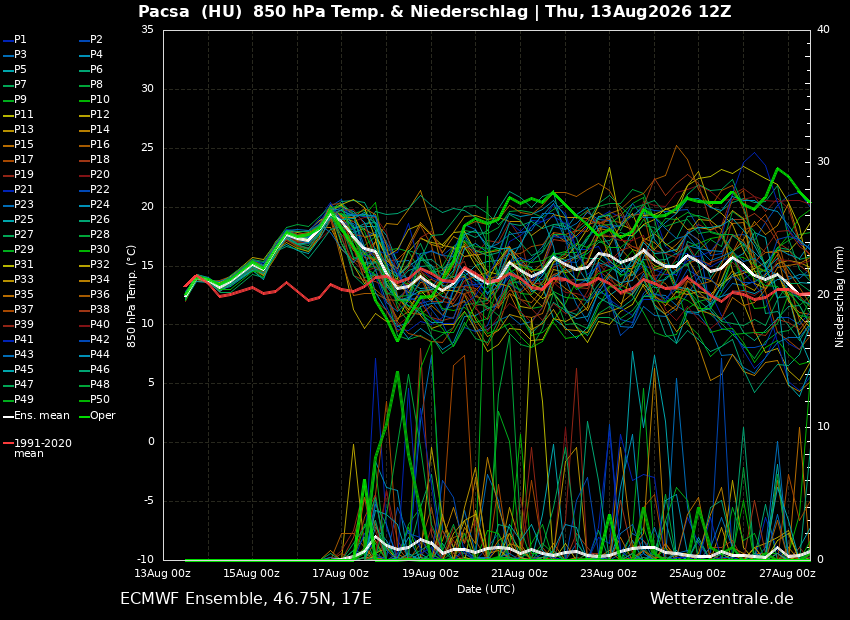Image resolution: width=850 pixels, height=620 pixels.
Task: Click the 5 tick on the temperature axis
Action: (151, 383)
